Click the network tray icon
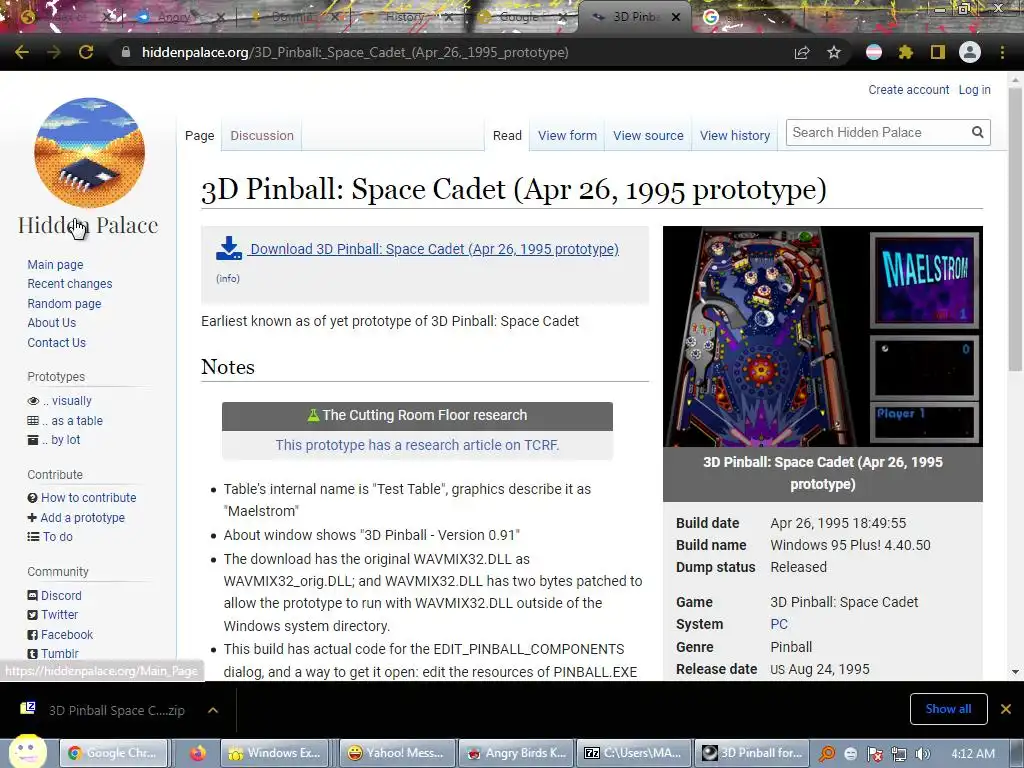Image resolution: width=1024 pixels, height=768 pixels. (899, 754)
